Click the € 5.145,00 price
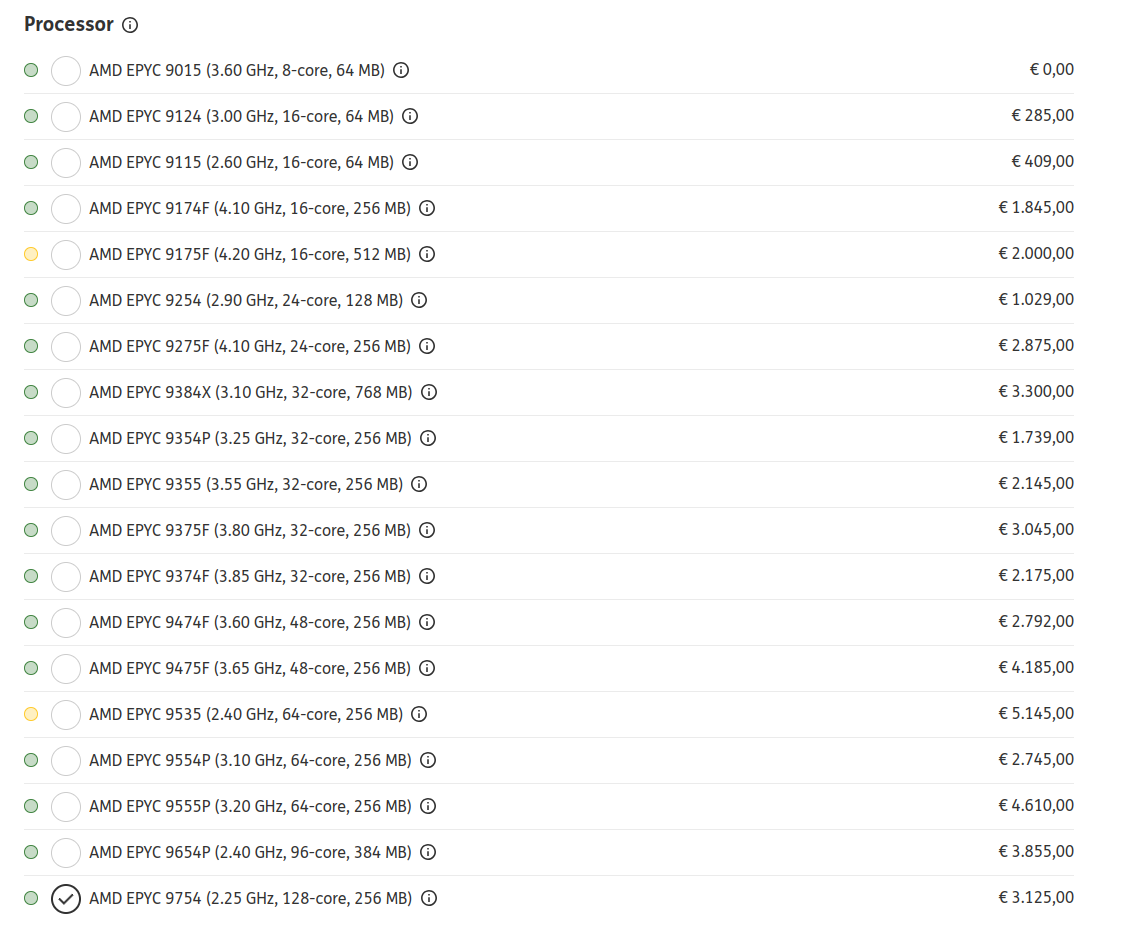 point(1036,713)
